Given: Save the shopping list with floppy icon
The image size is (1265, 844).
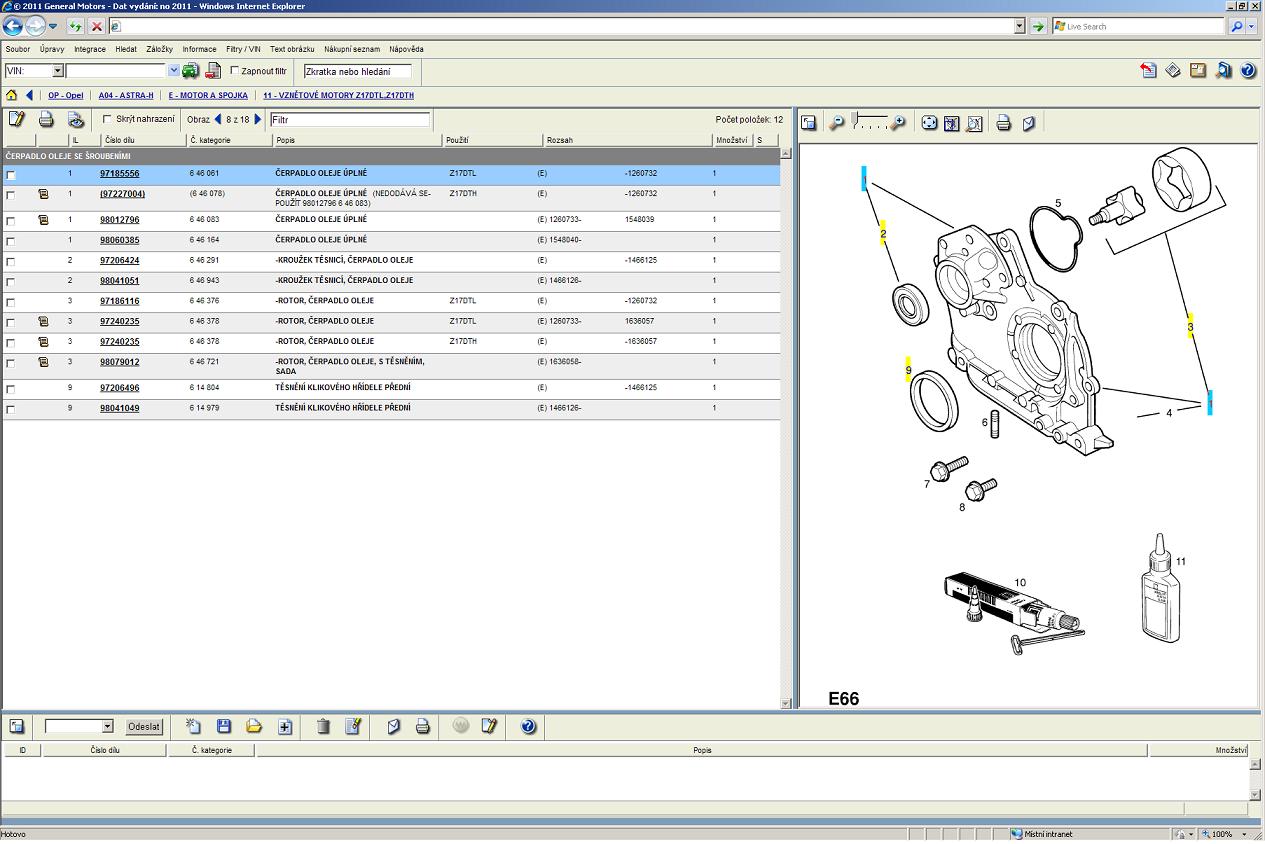Looking at the screenshot, I should 224,727.
